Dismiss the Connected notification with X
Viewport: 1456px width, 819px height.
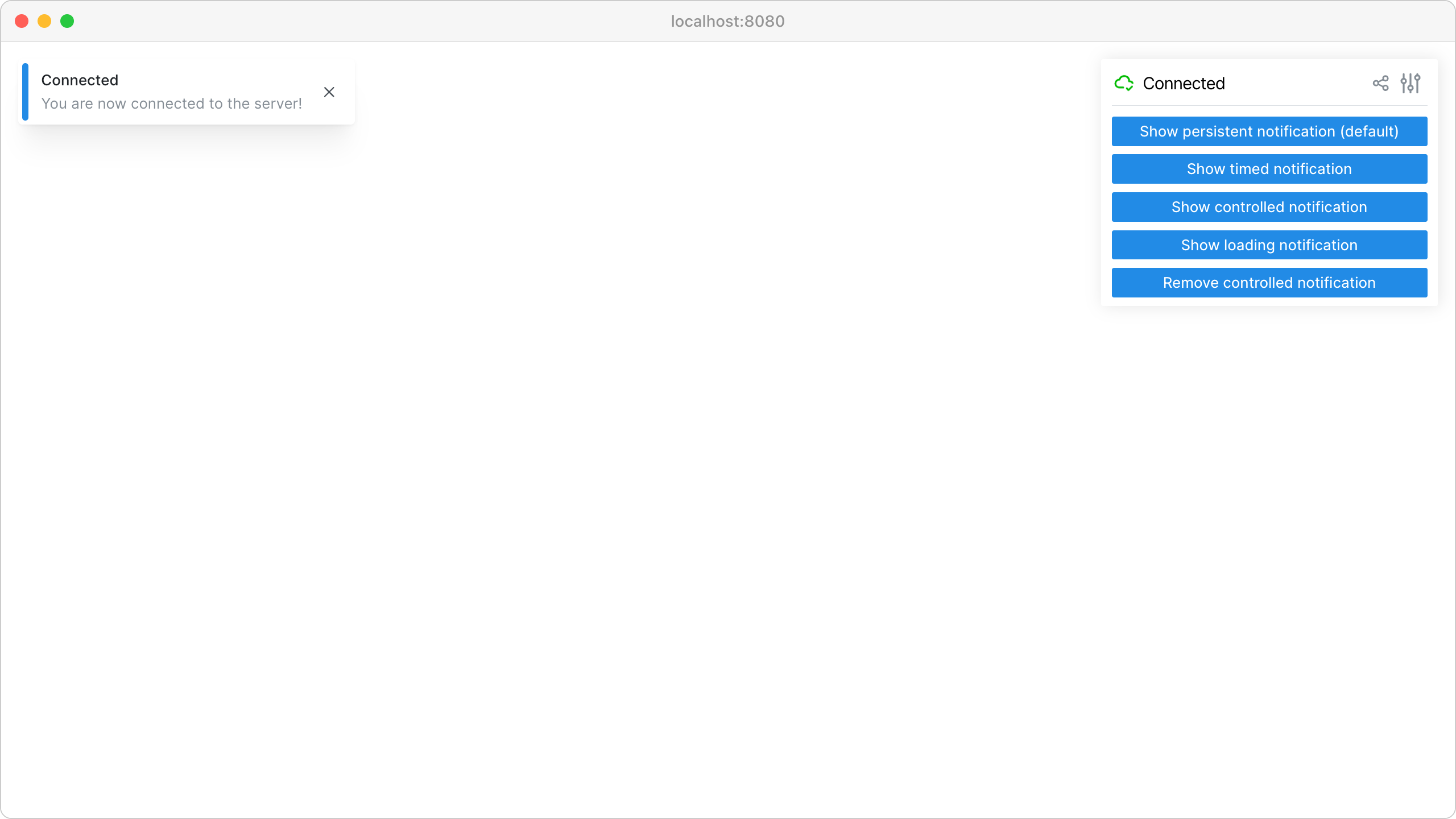[329, 92]
